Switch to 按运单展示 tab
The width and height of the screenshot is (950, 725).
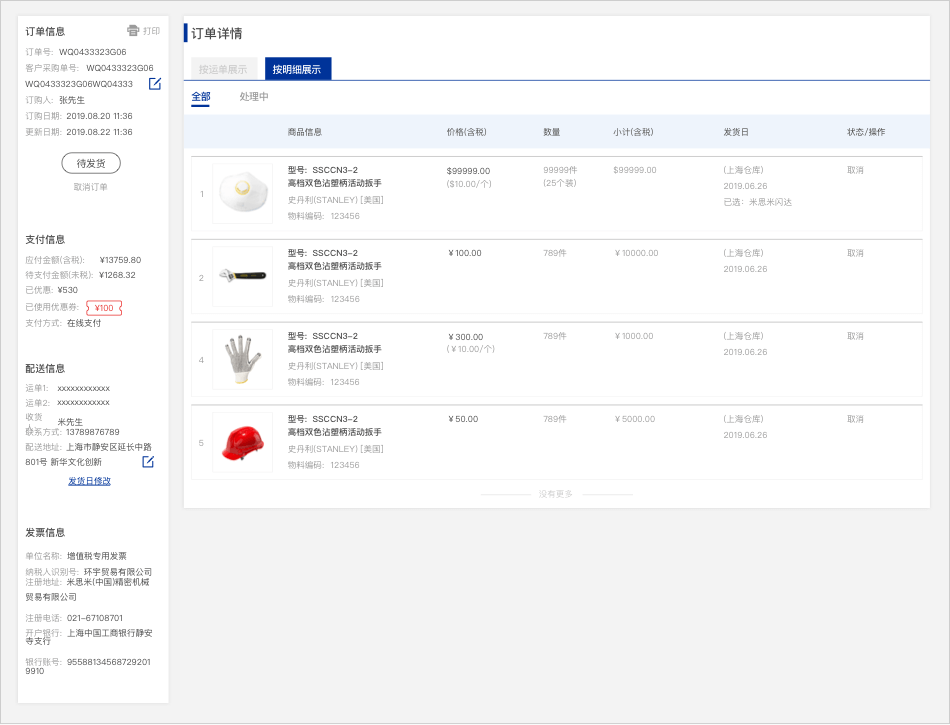223,69
